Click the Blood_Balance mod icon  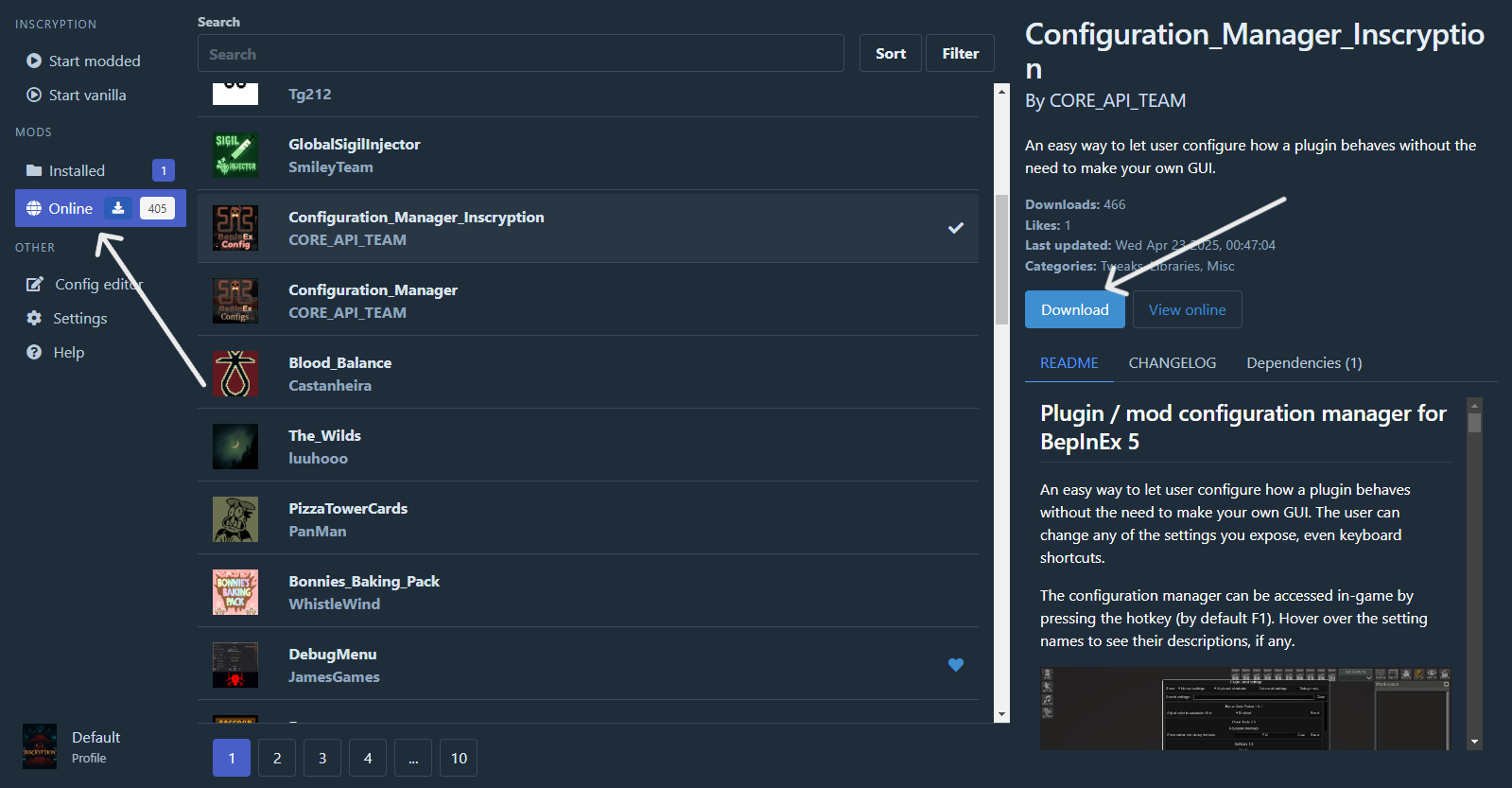[235, 374]
